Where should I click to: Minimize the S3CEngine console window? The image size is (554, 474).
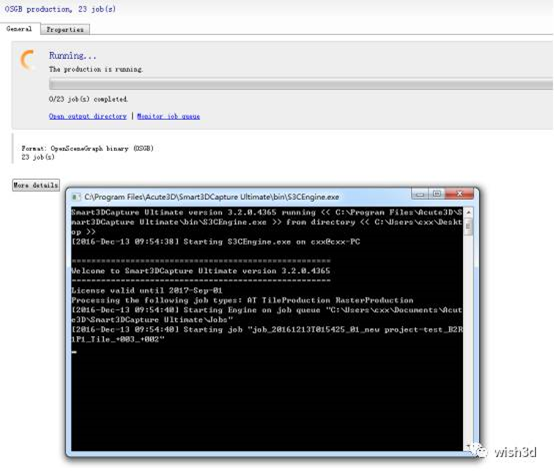[420, 194]
